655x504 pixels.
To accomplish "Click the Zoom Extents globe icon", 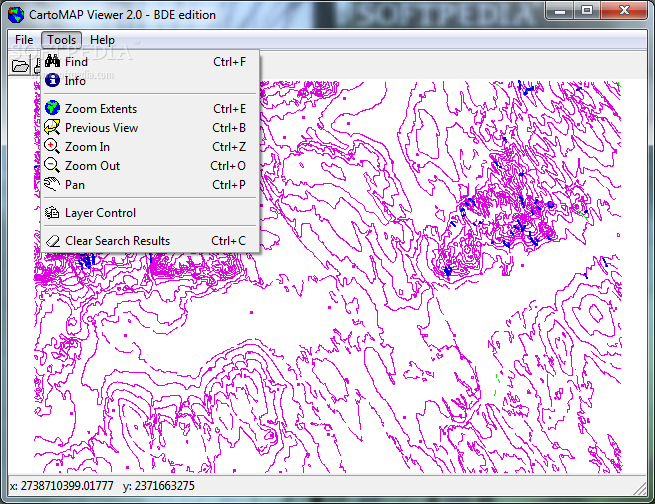I will coord(52,108).
